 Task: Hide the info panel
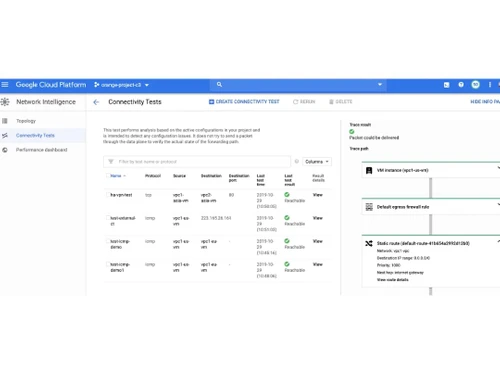(485, 102)
